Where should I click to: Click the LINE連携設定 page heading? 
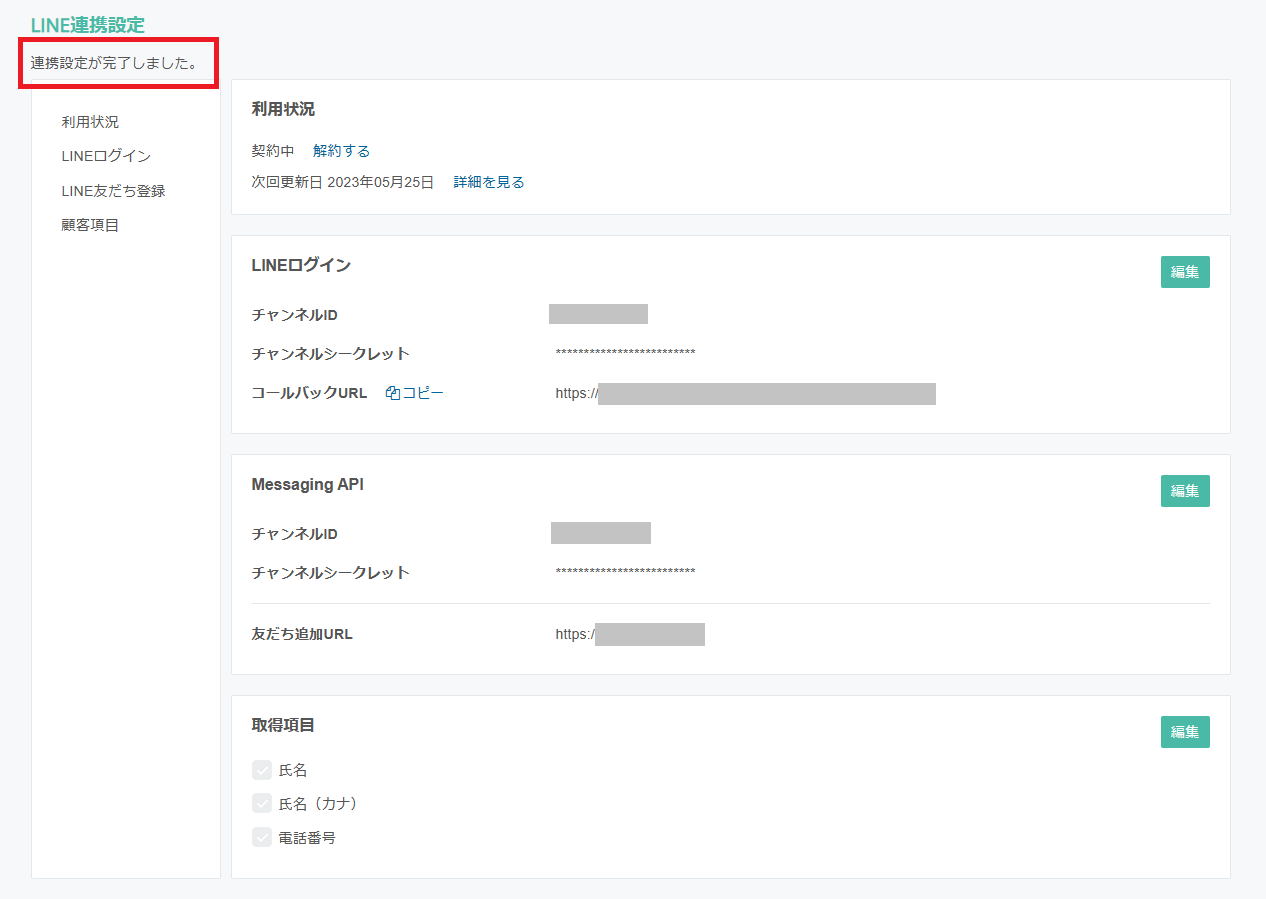pyautogui.click(x=88, y=26)
